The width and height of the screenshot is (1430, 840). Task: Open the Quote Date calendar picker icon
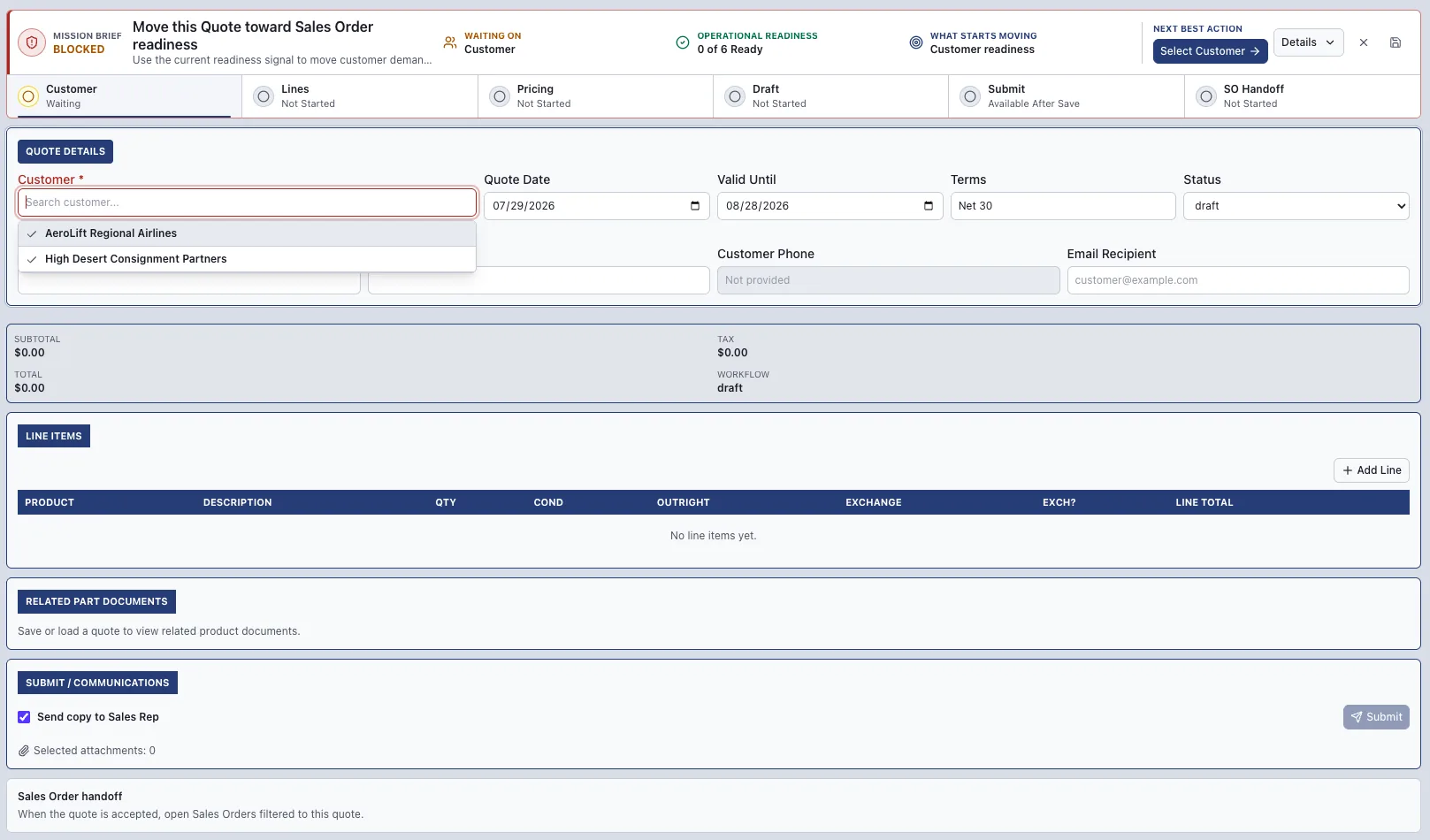(695, 206)
